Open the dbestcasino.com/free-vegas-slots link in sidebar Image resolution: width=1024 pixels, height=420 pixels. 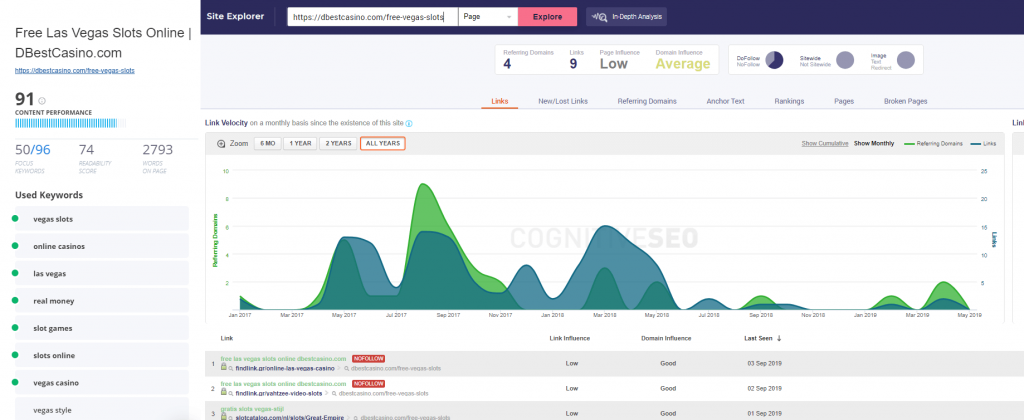pos(74,70)
